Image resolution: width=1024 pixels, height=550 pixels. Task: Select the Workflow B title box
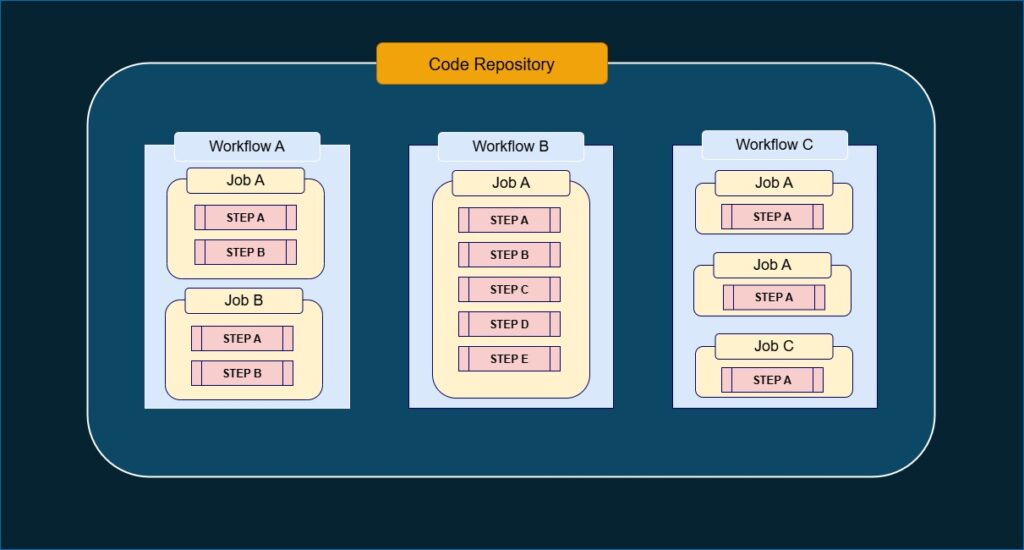click(x=511, y=146)
